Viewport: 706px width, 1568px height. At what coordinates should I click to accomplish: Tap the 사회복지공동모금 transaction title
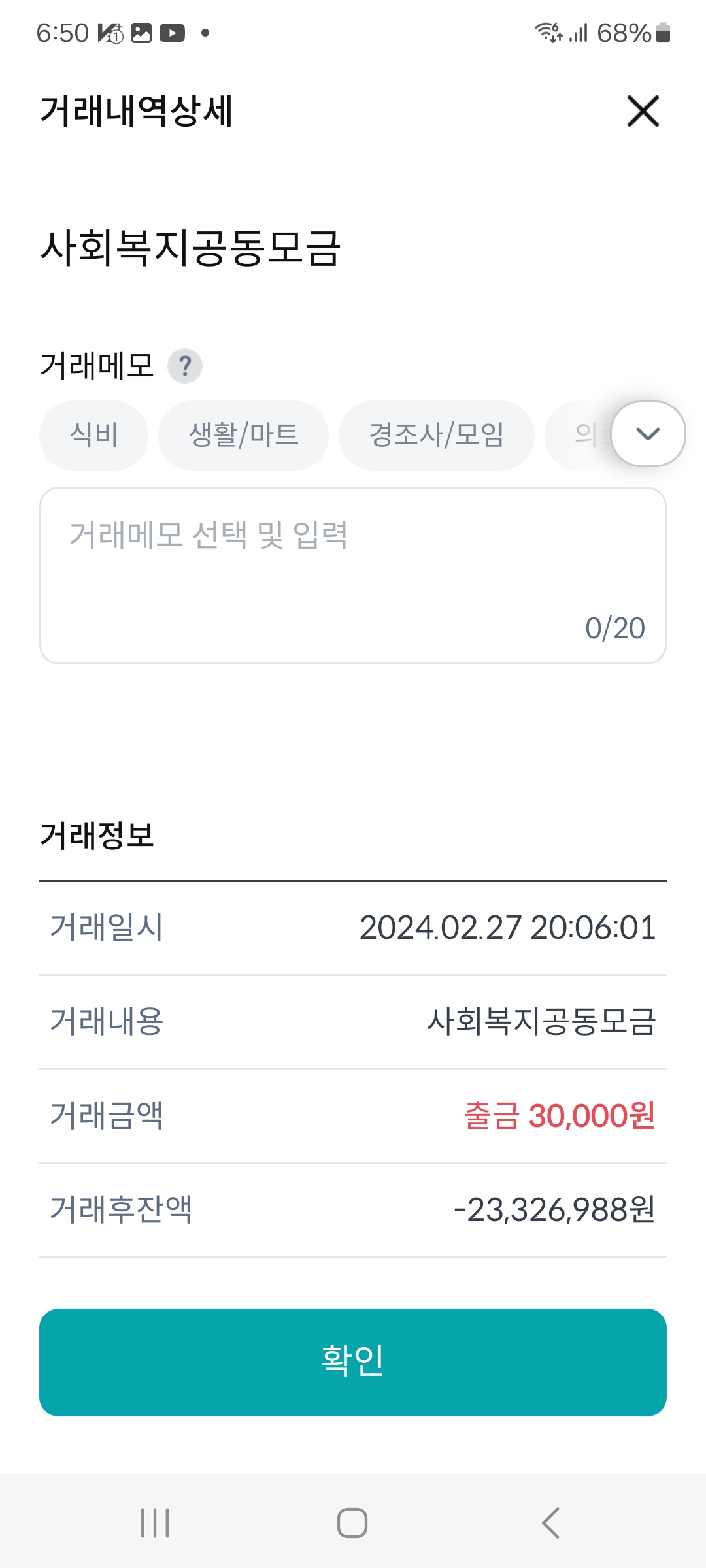coord(191,249)
